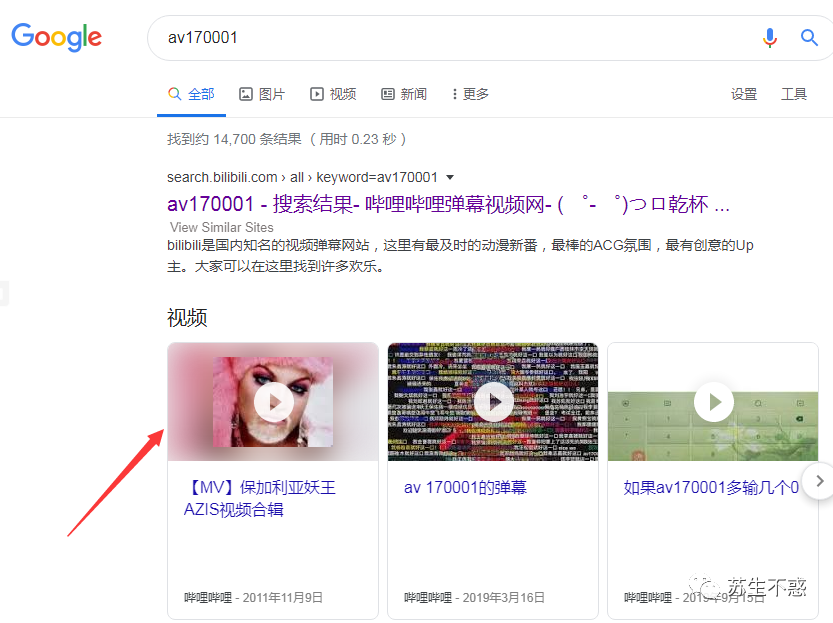Open the 新闻 tab
Image resolution: width=833 pixels, height=623 pixels.
click(404, 94)
